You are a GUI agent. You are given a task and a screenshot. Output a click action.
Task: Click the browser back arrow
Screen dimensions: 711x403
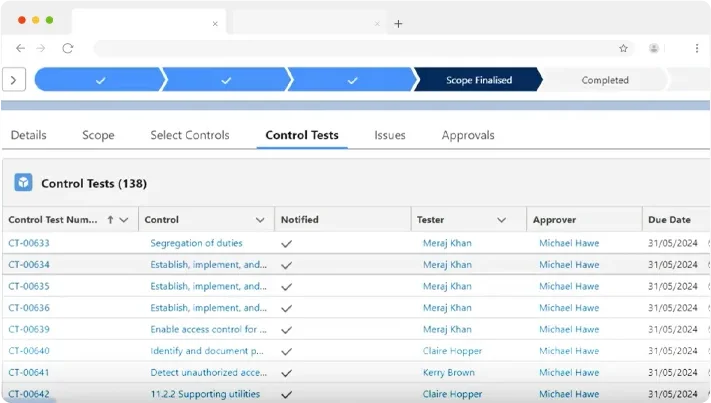(x=20, y=48)
